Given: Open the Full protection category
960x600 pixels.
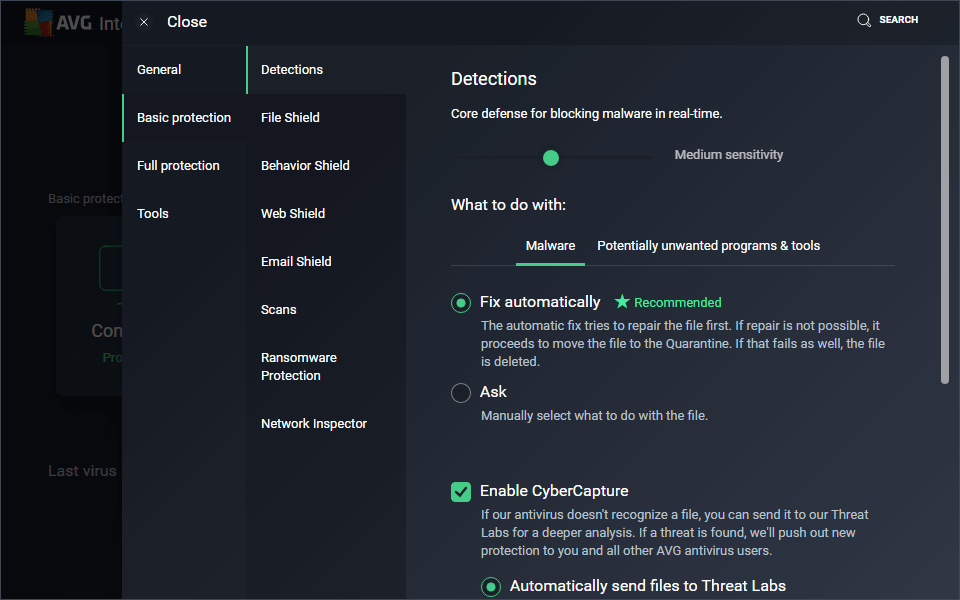Looking at the screenshot, I should click(178, 166).
